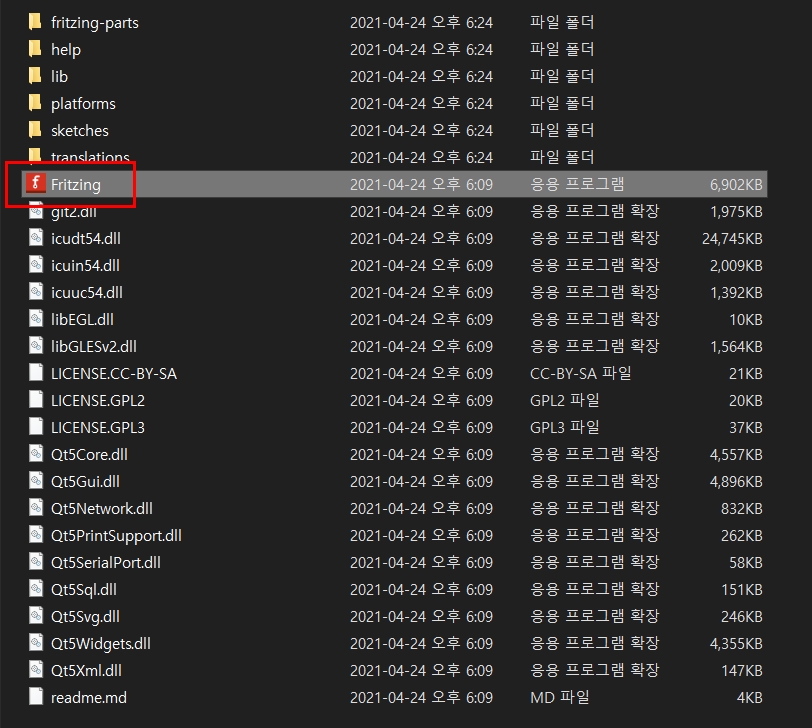Select the Qt5Xml.dll file name
This screenshot has height=728, width=812.
click(x=86, y=671)
